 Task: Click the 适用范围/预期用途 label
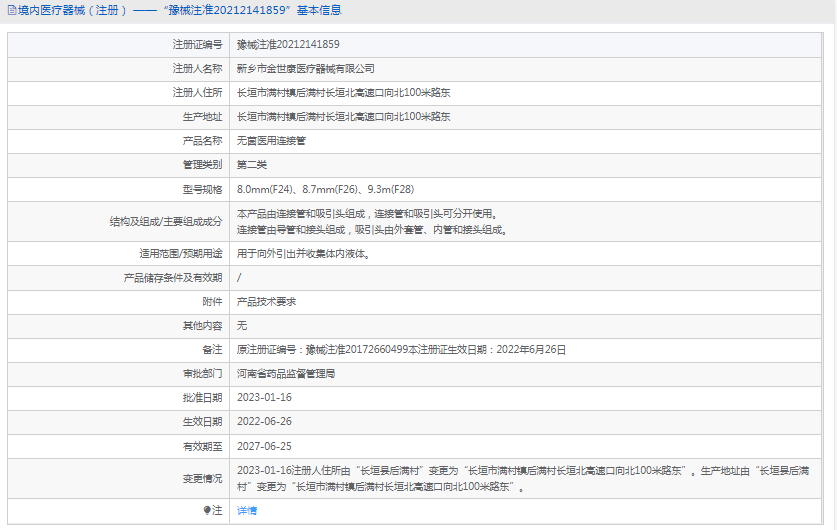click(181, 254)
